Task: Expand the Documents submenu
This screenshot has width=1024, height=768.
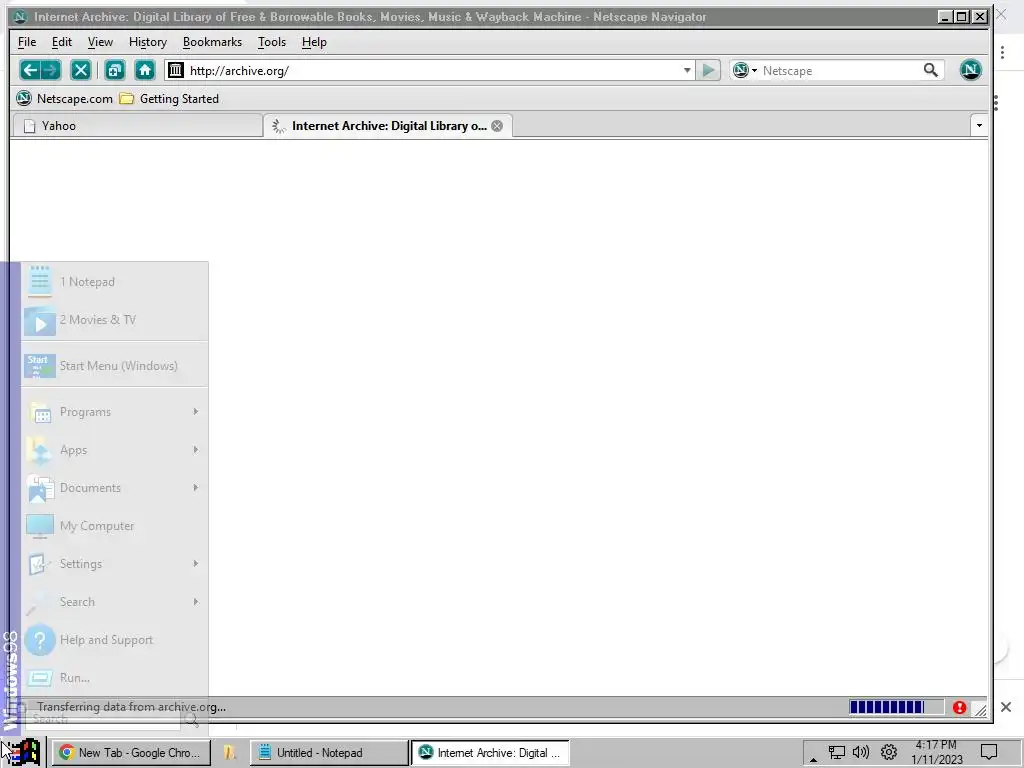Action: [115, 488]
